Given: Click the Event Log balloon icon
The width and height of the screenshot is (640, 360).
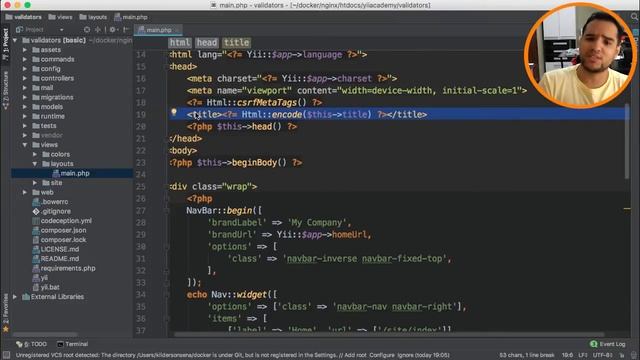Looking at the screenshot, I should coord(593,344).
